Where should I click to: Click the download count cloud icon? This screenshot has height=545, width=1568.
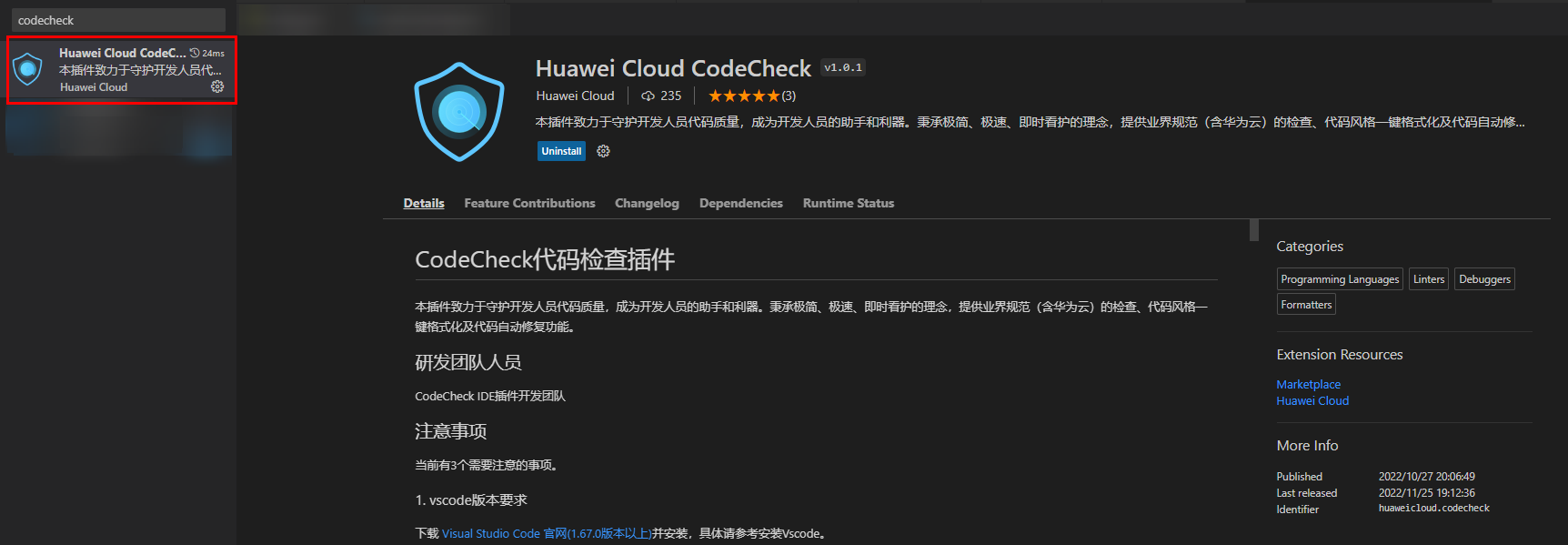pos(648,96)
